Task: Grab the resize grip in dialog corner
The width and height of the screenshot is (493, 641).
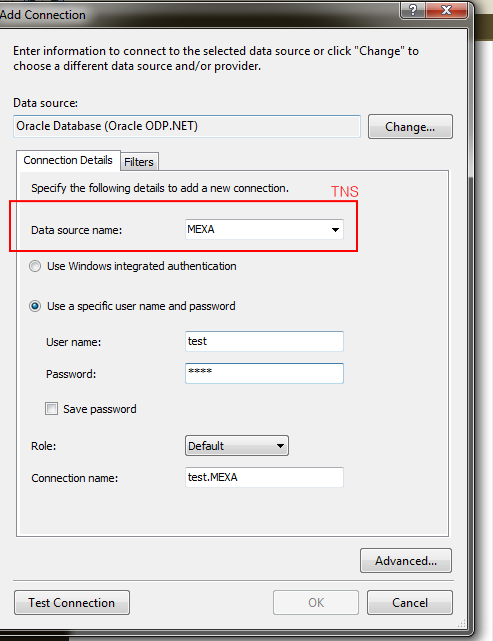Action: [x=462, y=623]
